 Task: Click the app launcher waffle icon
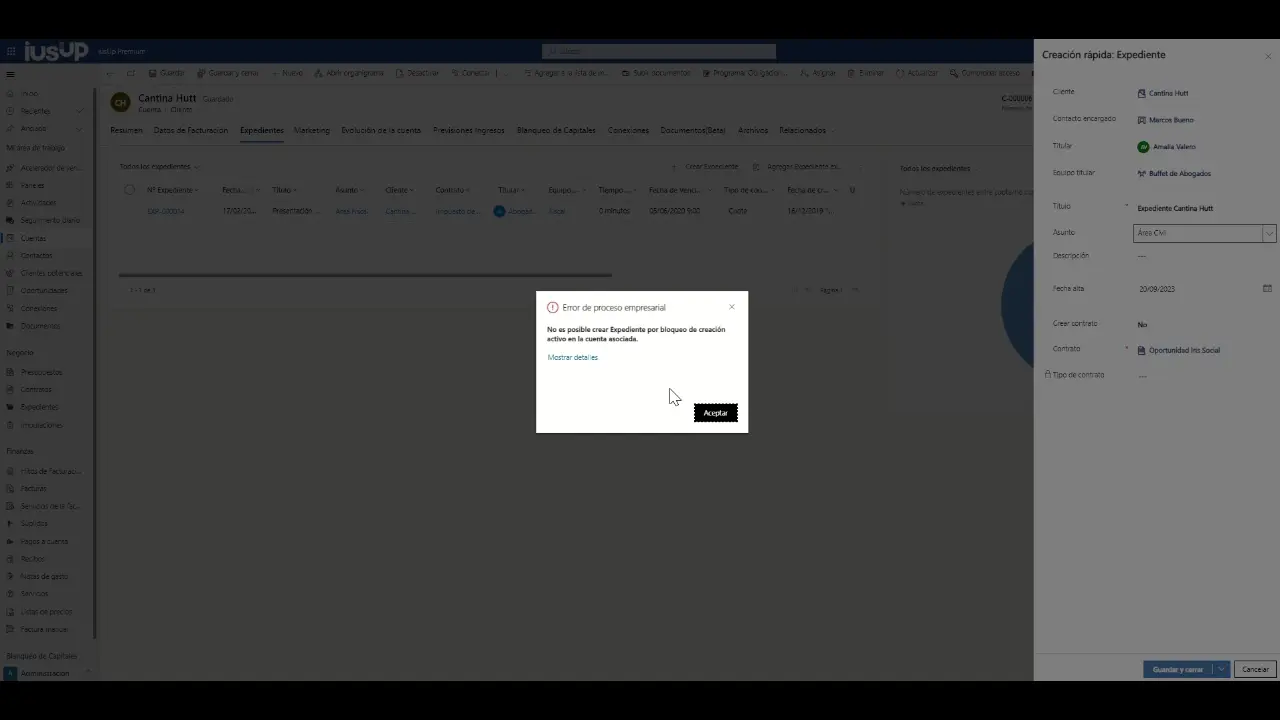pos(11,51)
